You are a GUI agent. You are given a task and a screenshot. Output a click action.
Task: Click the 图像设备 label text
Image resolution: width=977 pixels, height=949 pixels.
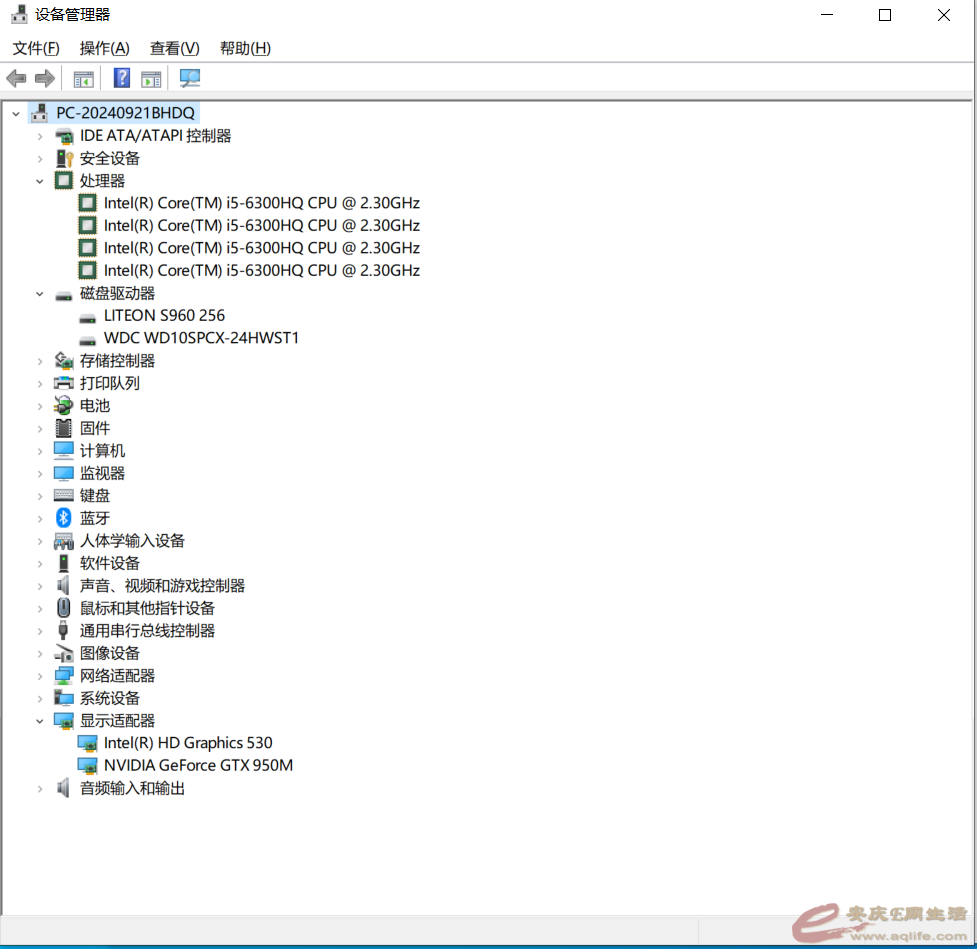pyautogui.click(x=110, y=653)
